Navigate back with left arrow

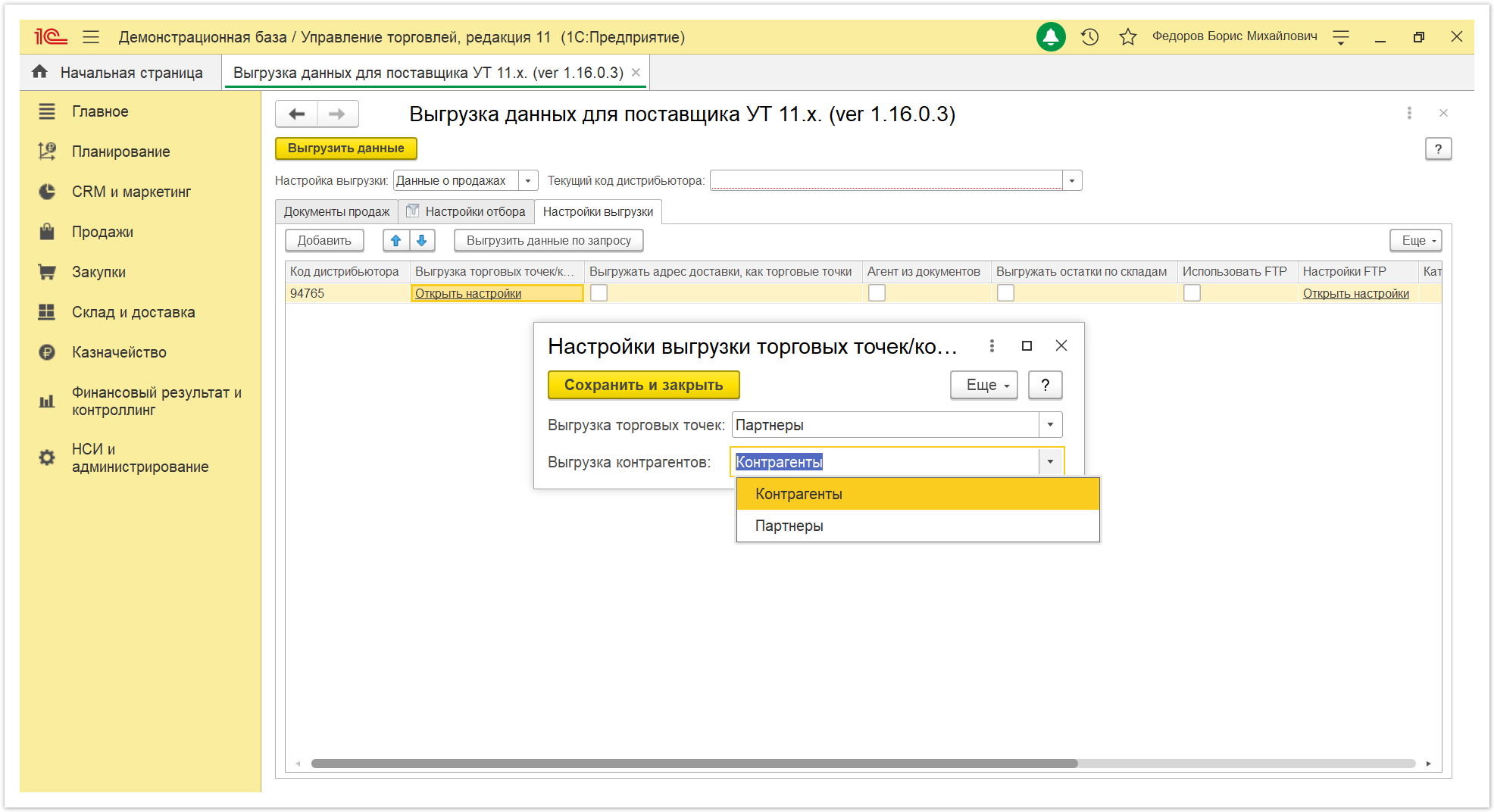(297, 114)
